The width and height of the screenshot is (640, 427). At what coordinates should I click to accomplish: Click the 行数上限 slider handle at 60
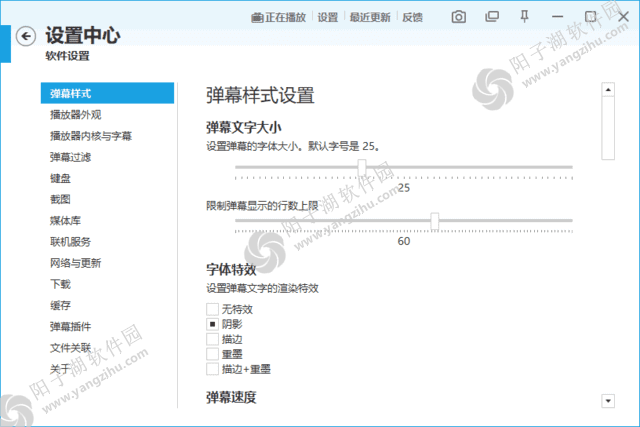[x=435, y=221]
